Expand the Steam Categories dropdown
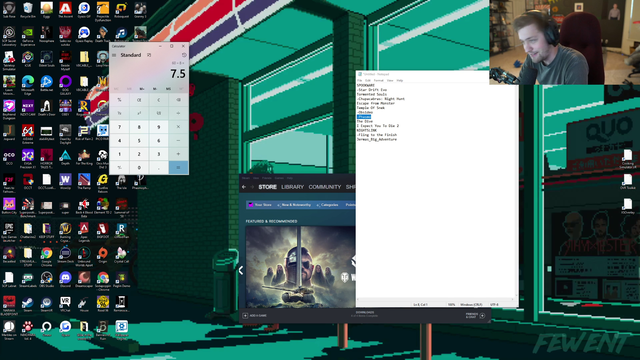Viewport: 640px width, 360px height. coord(328,205)
